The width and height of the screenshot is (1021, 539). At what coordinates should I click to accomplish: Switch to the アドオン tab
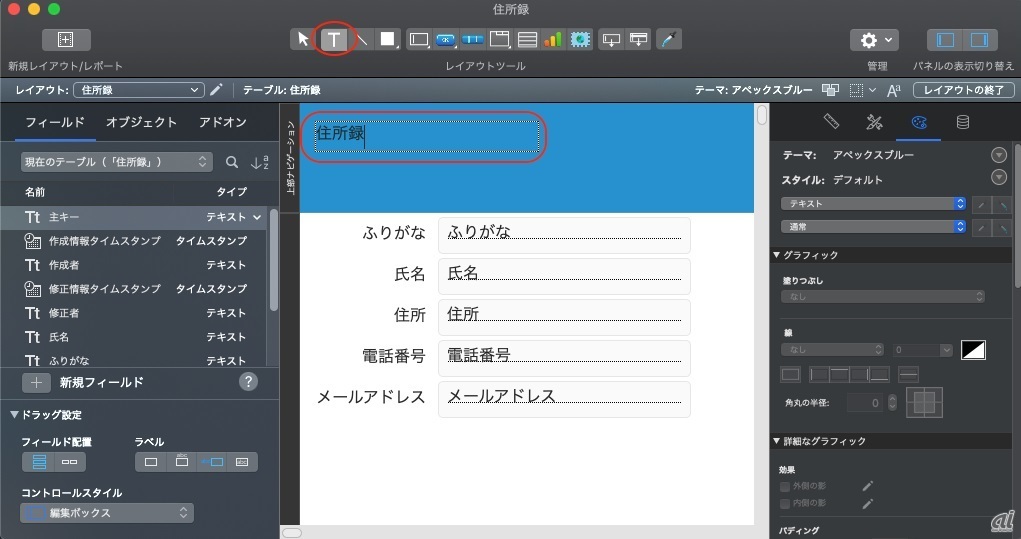pos(223,123)
